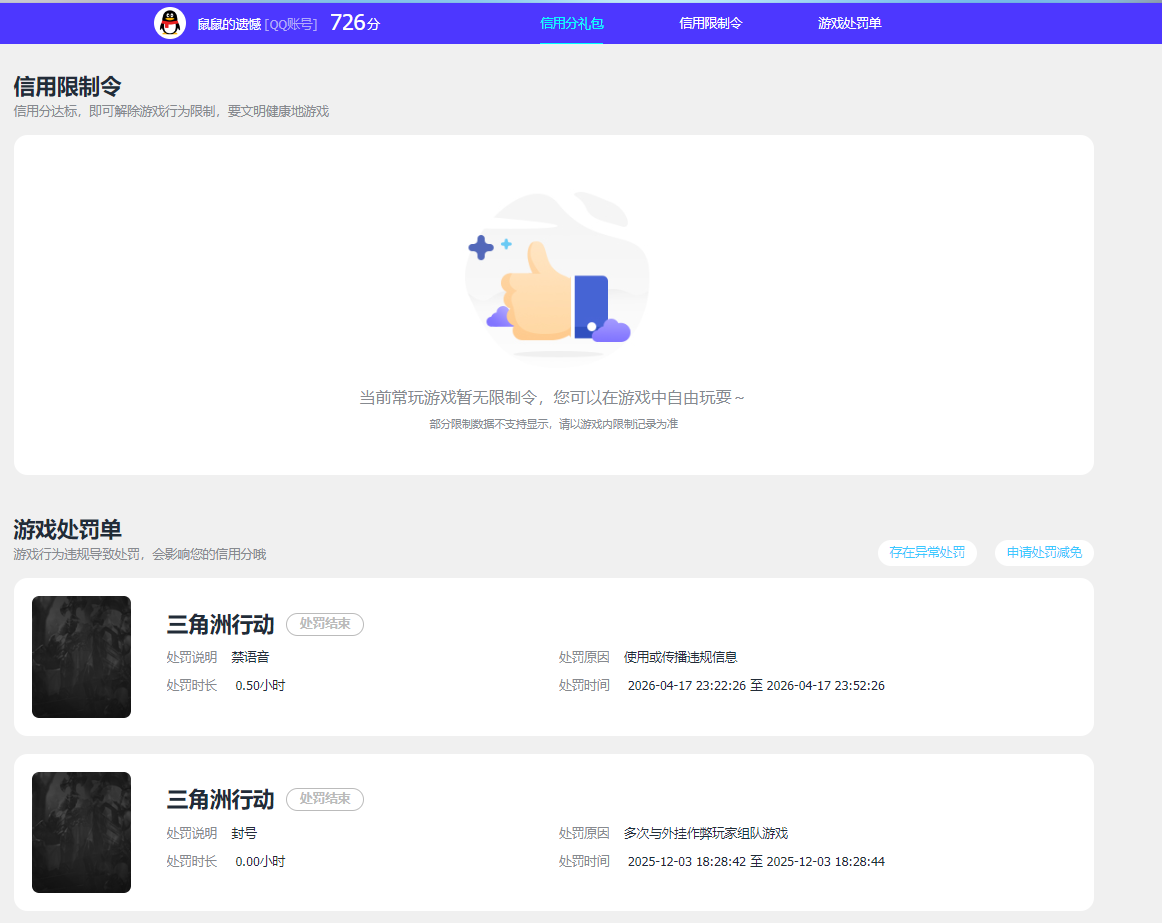Click the 2025-12-03 18:28:42 penalty time range

[x=756, y=861]
